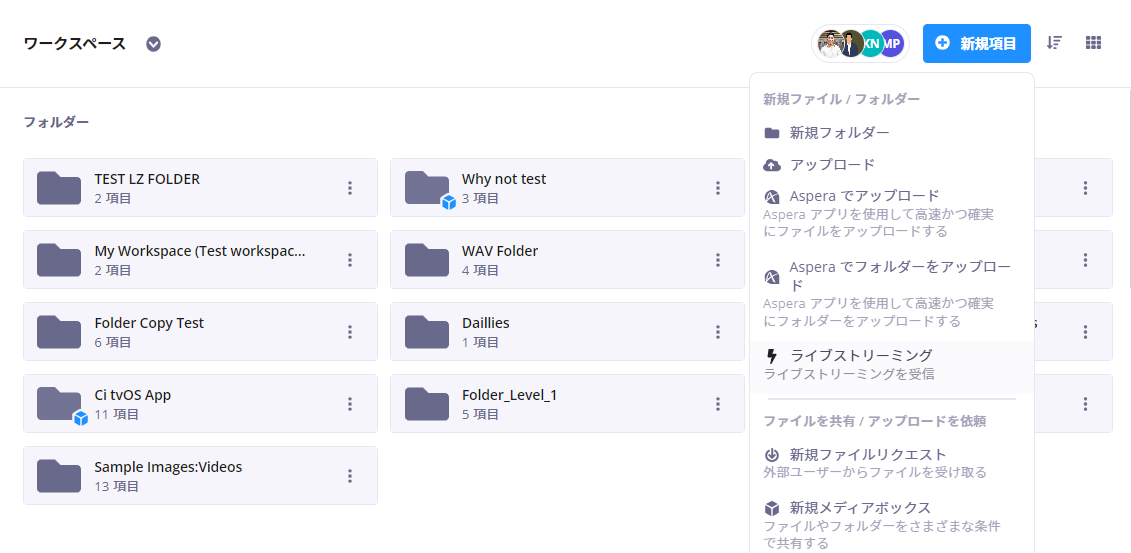Expand the ワークスペース dropdown arrow
The width and height of the screenshot is (1131, 553).
tap(153, 44)
